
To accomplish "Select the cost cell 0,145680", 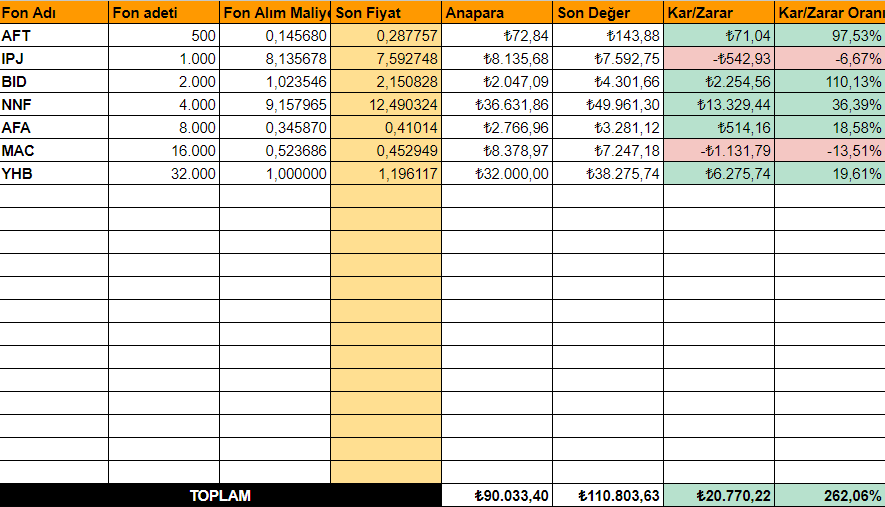I will 275,36.
